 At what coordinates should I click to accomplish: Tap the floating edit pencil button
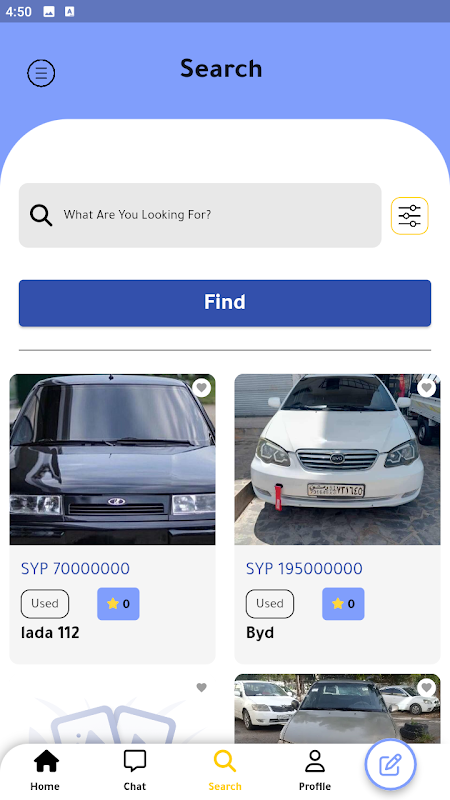pos(391,764)
